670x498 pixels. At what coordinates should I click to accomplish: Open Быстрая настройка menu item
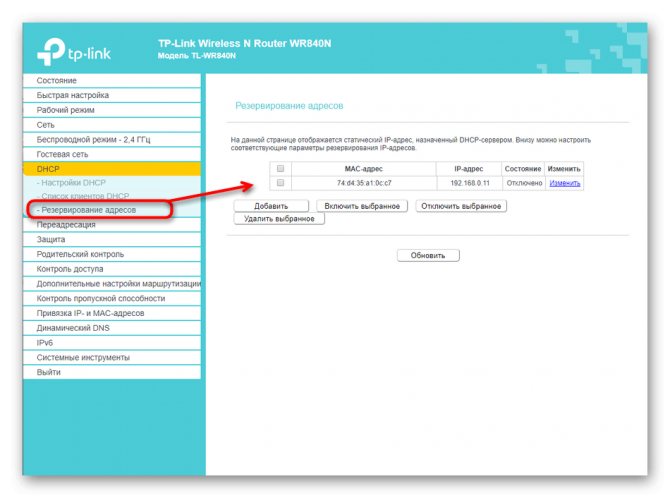click(112, 95)
